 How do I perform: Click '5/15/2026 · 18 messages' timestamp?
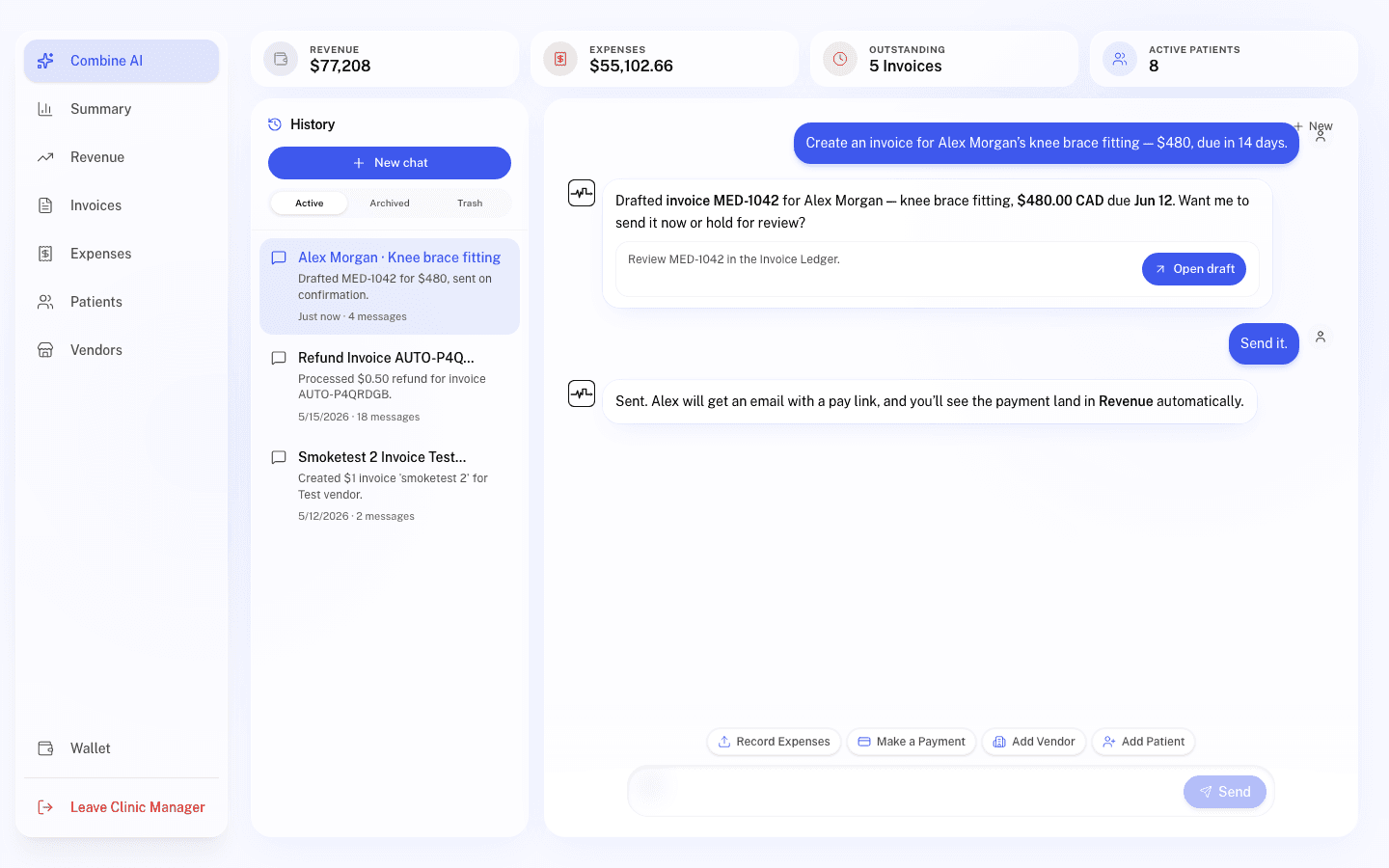tap(359, 418)
